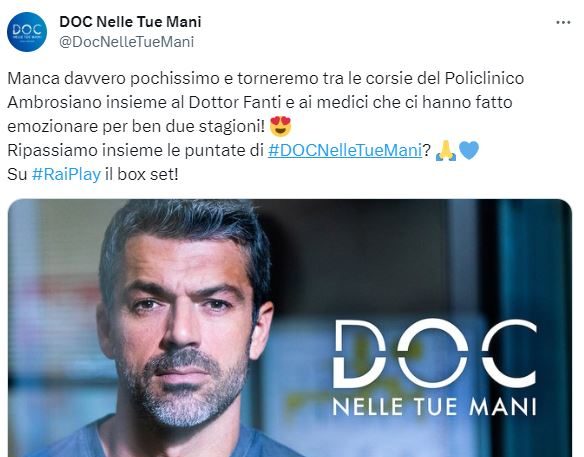Image resolution: width=584 pixels, height=457 pixels.
Task: Click the heart-eyes emoji in the tweet
Action: pyautogui.click(x=280, y=126)
